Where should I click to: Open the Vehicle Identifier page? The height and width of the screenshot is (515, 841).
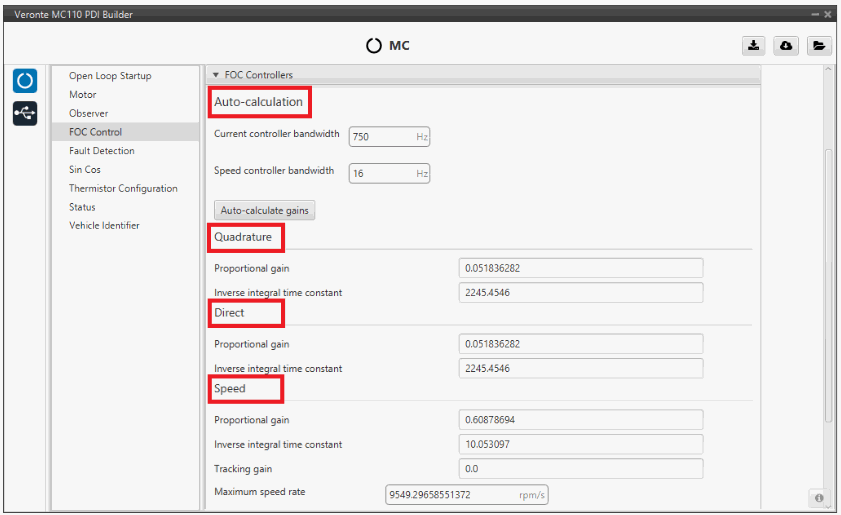pyautogui.click(x=104, y=226)
